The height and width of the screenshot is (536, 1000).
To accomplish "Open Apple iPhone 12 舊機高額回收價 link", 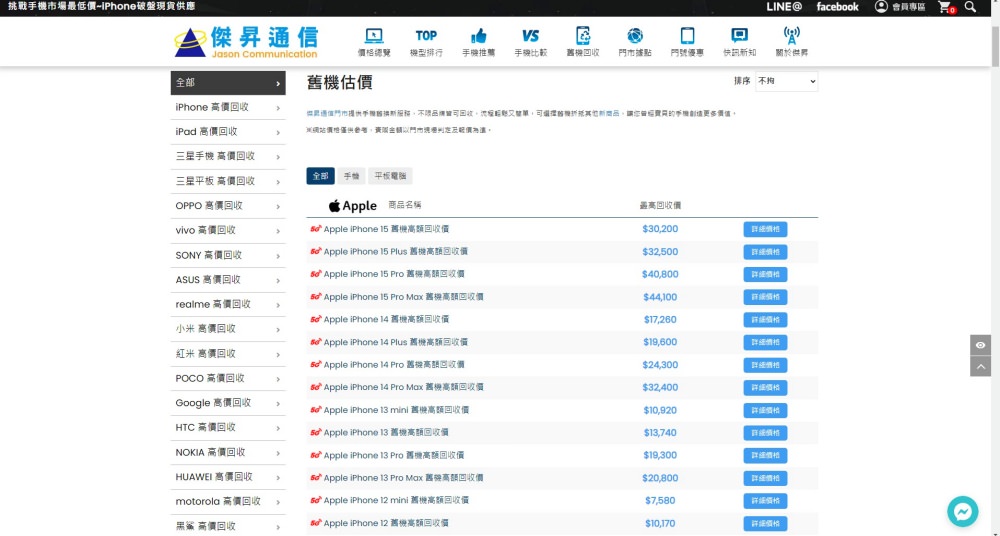I will coord(386,523).
